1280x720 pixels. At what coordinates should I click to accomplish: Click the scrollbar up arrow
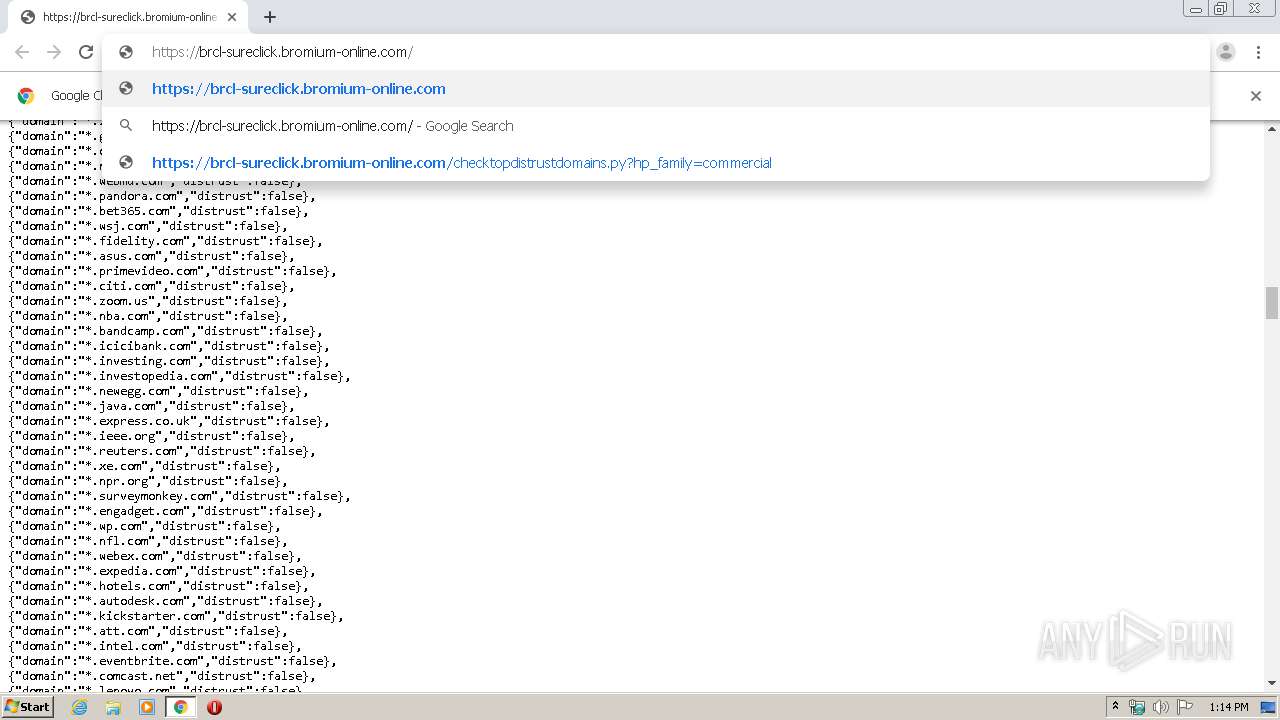(1272, 129)
